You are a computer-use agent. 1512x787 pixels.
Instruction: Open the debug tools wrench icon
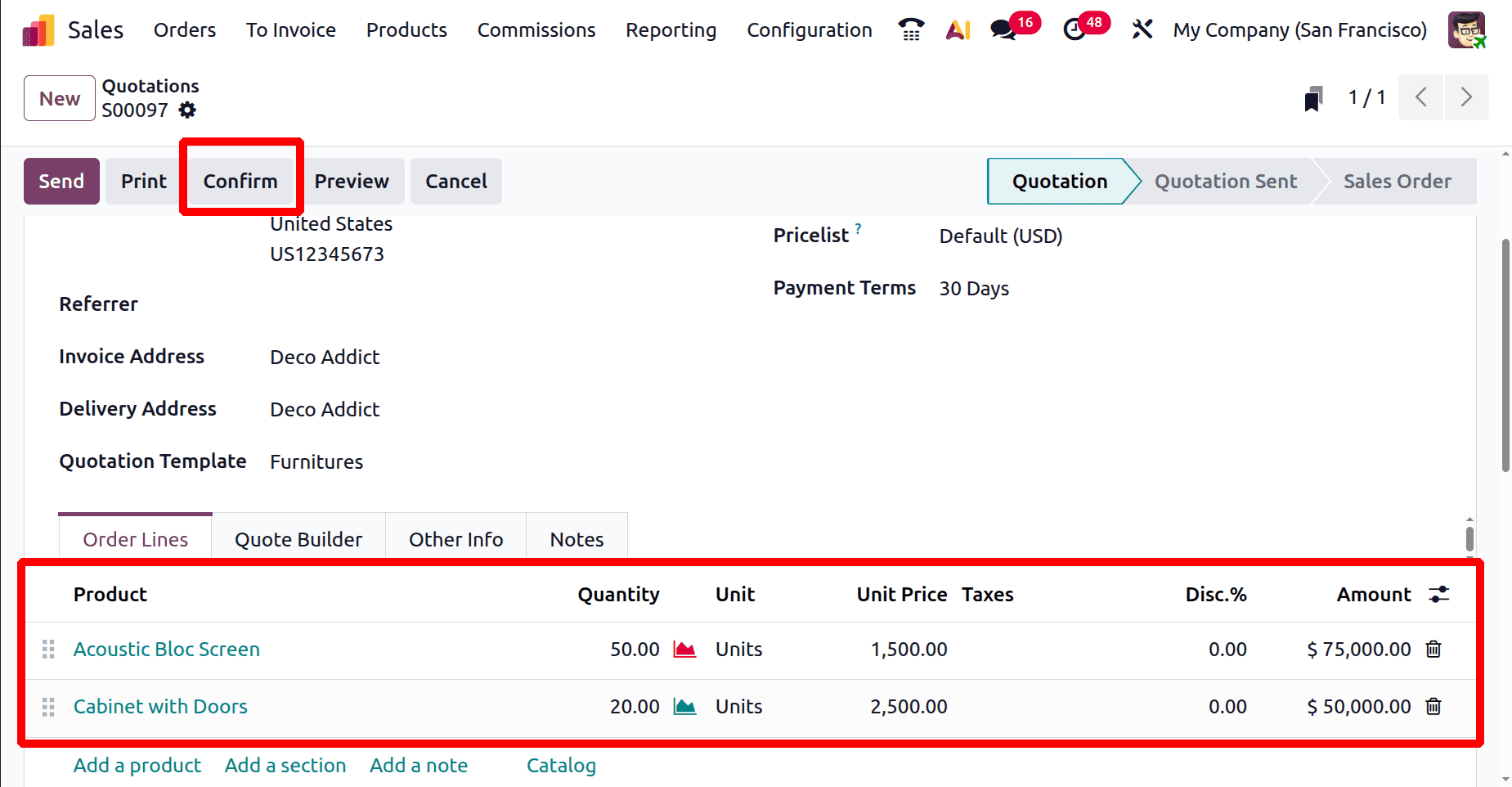click(1142, 30)
